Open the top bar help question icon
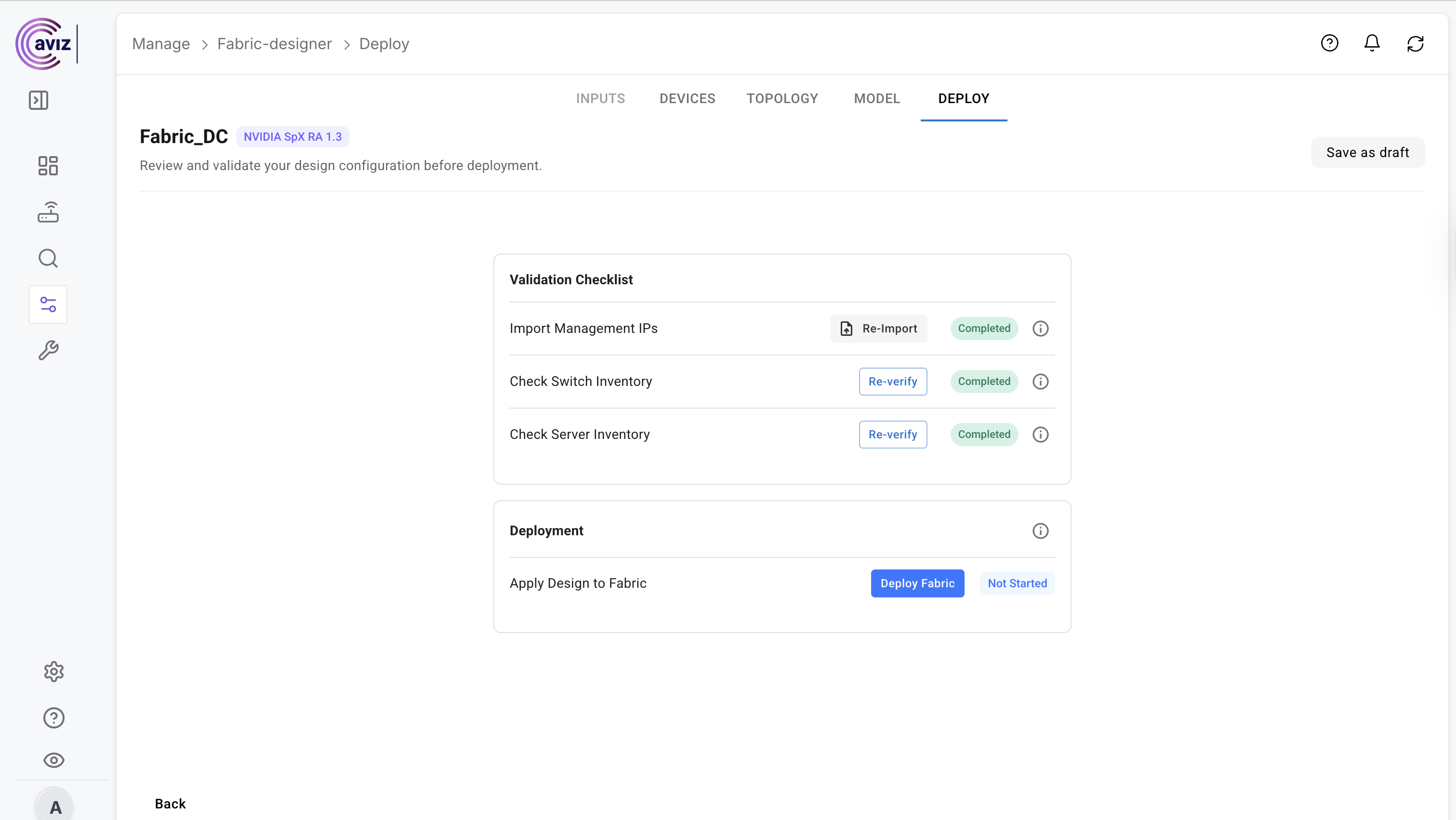The height and width of the screenshot is (820, 1456). pyautogui.click(x=1329, y=43)
